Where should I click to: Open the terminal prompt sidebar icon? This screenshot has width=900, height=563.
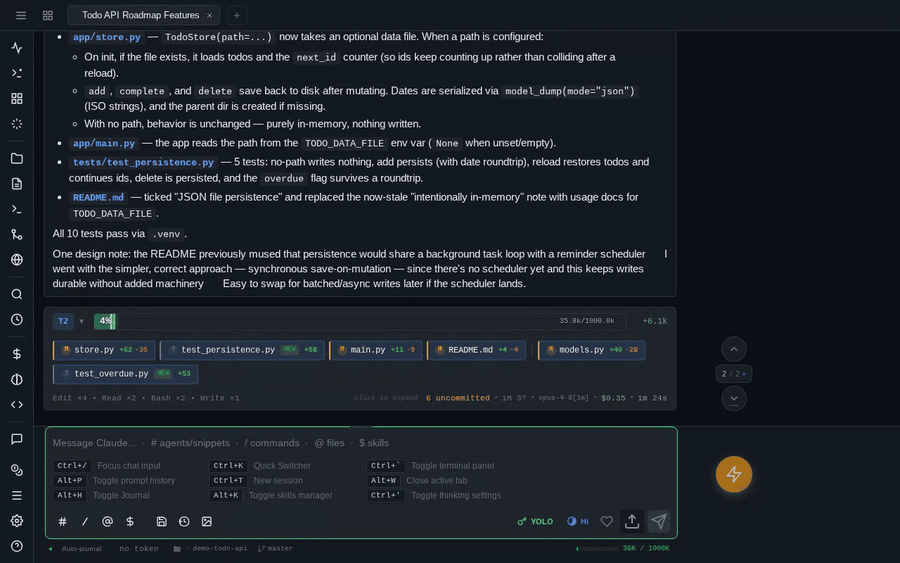coord(17,209)
